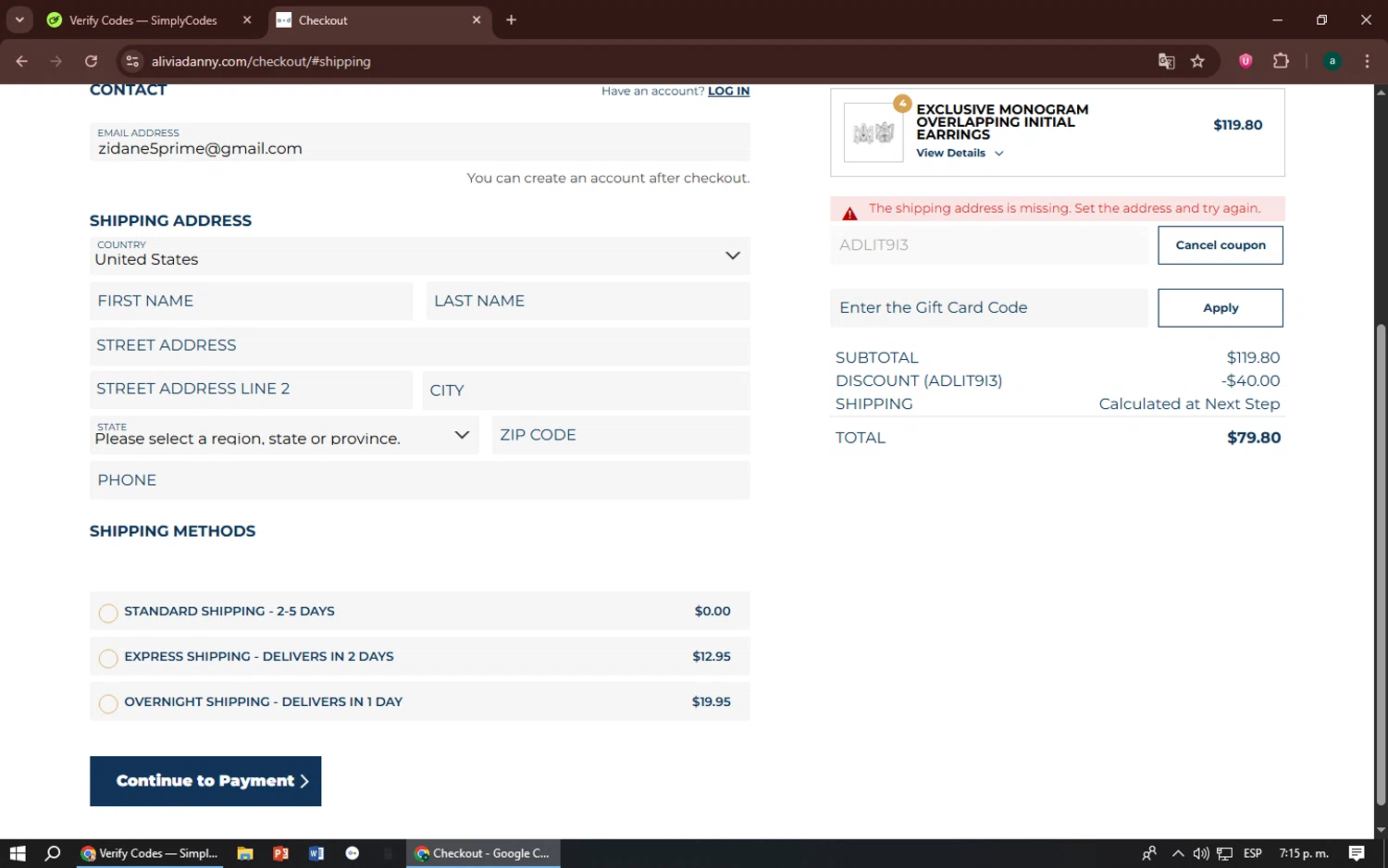Click the Discount -$40.00 value

click(1250, 380)
